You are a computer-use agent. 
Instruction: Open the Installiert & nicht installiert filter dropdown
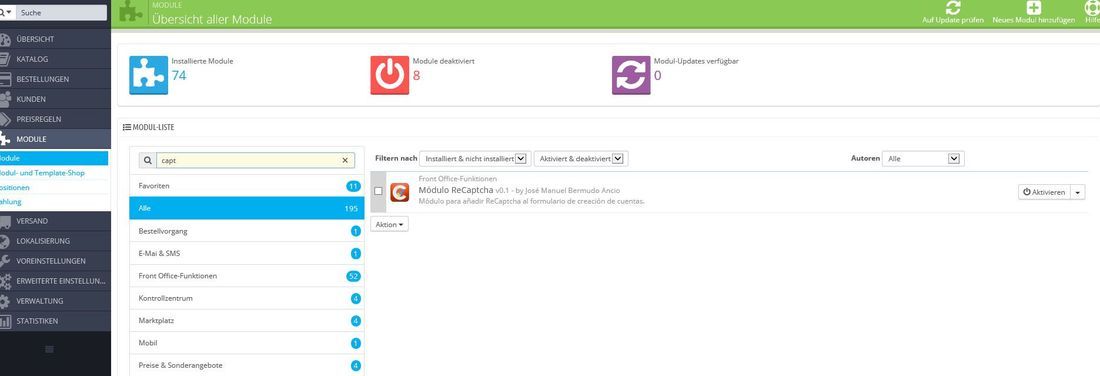coord(474,159)
